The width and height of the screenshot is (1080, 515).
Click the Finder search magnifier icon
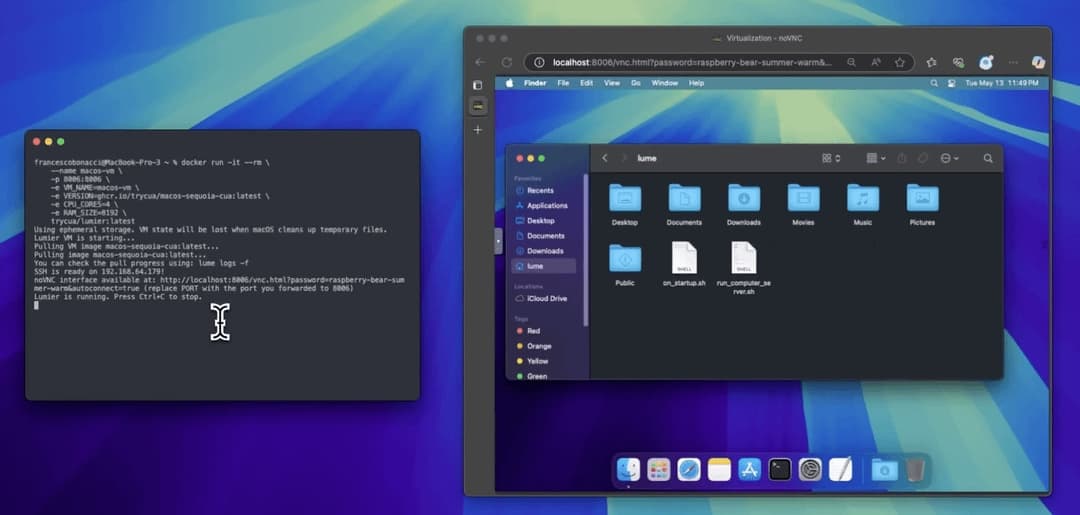tap(988, 158)
